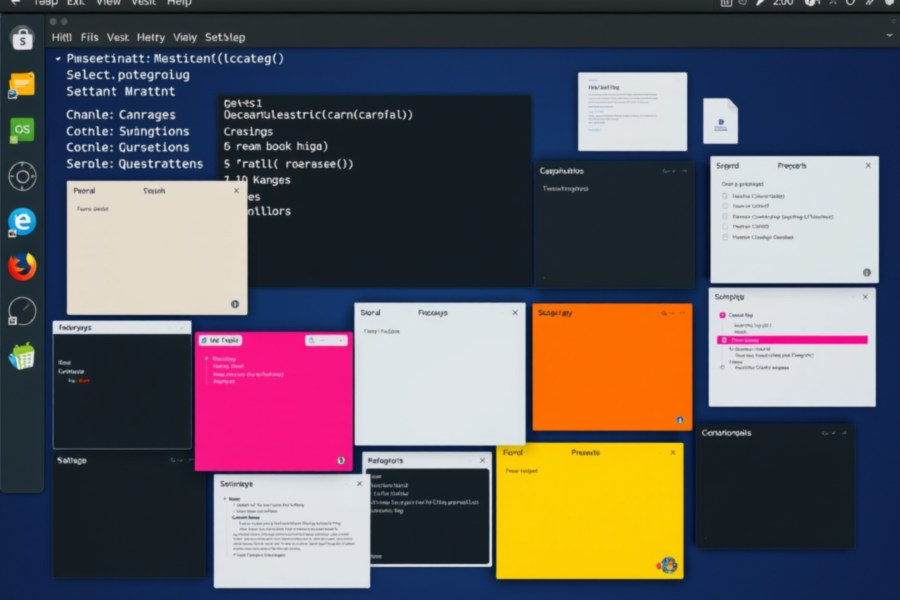Switch to the 'Cosols' tab in beige window

154,191
